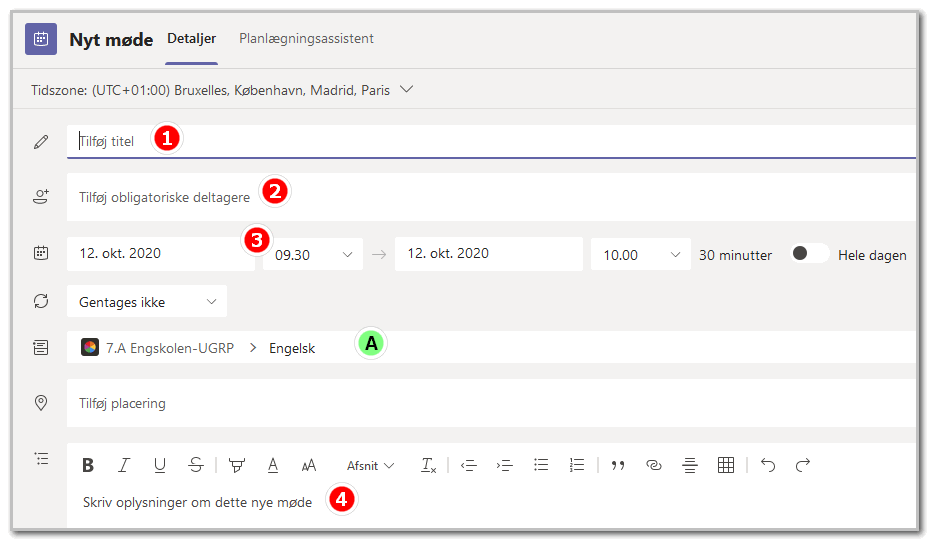Click the channel list icon

point(41,347)
